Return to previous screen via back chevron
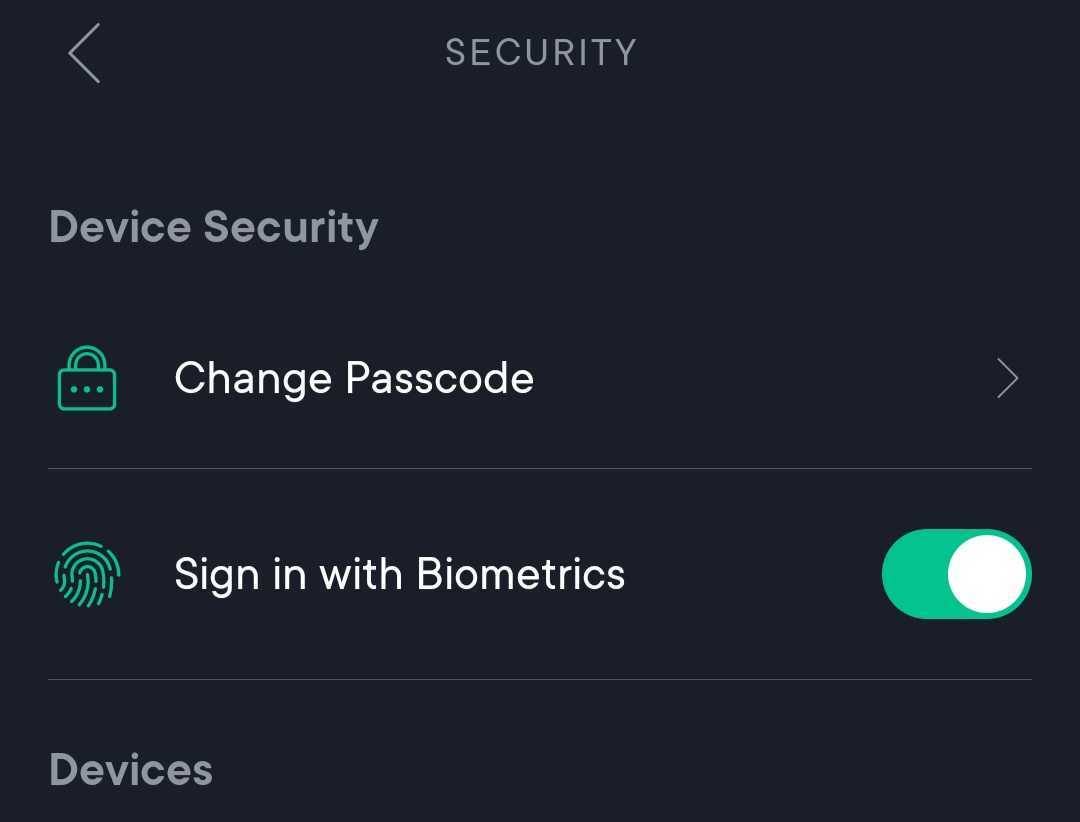The image size is (1080, 822). click(x=84, y=53)
